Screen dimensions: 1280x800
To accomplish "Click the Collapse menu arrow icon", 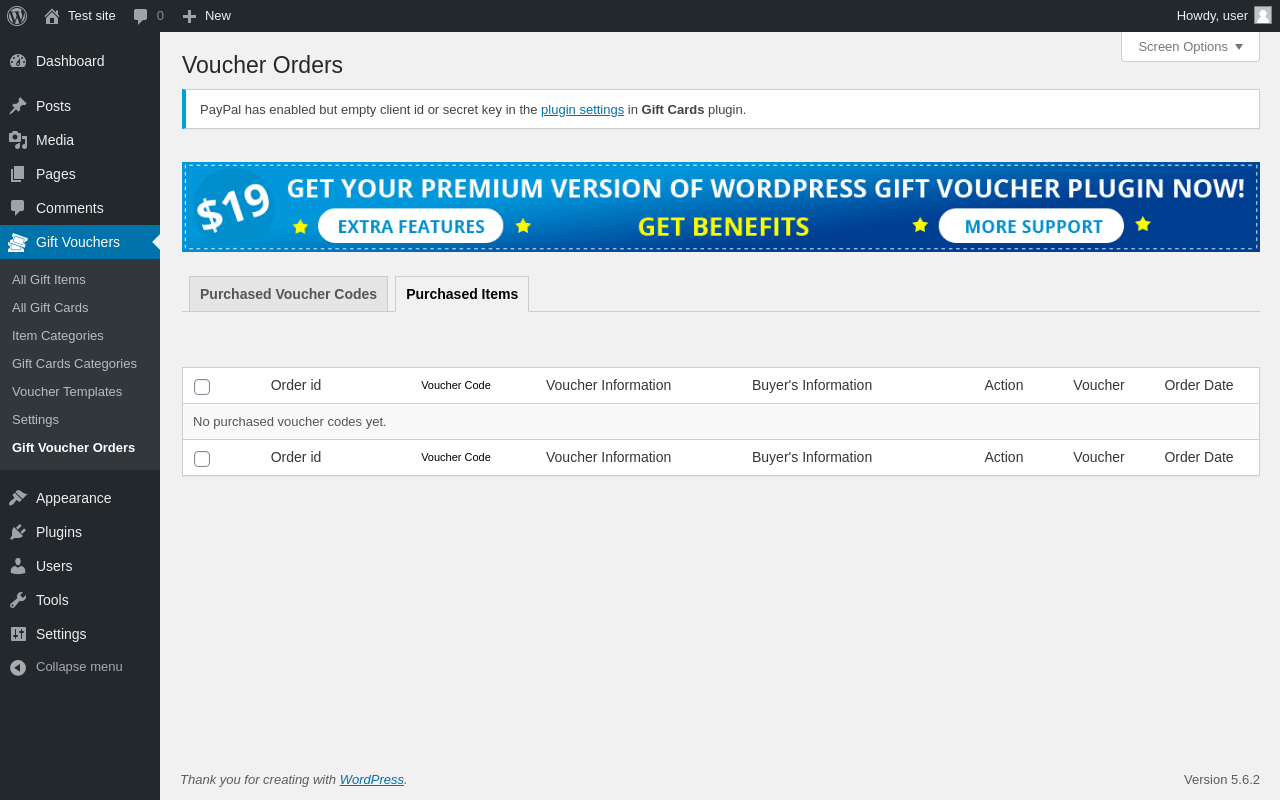I will (x=18, y=667).
